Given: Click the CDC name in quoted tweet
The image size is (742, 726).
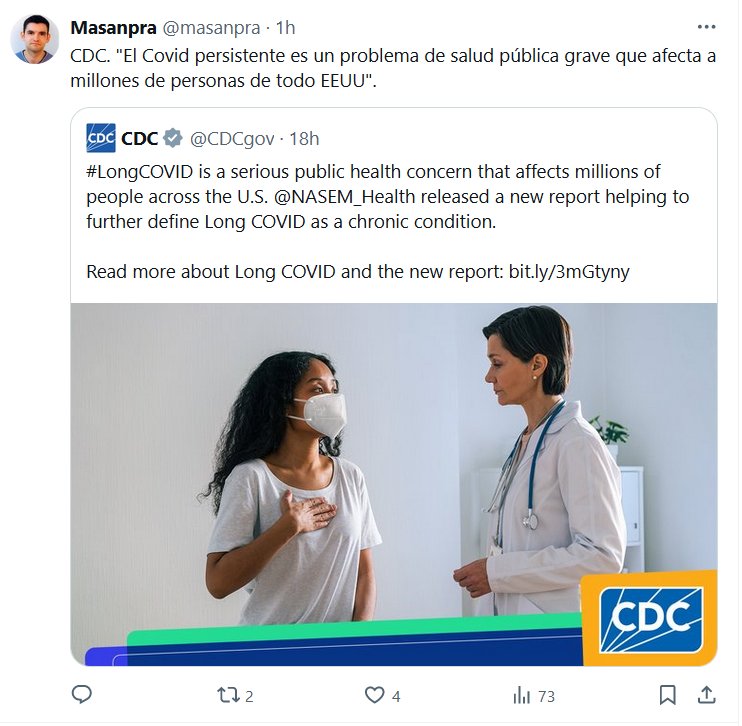Looking at the screenshot, I should pyautogui.click(x=139, y=138).
